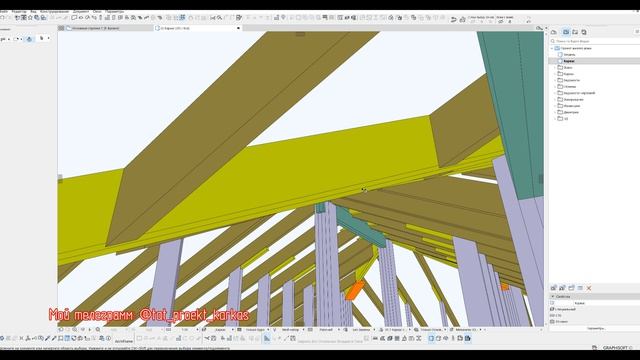The width and height of the screenshot is (640, 360).
Task: Open dropdown arrow next to left panel tool
Action: (49, 38)
